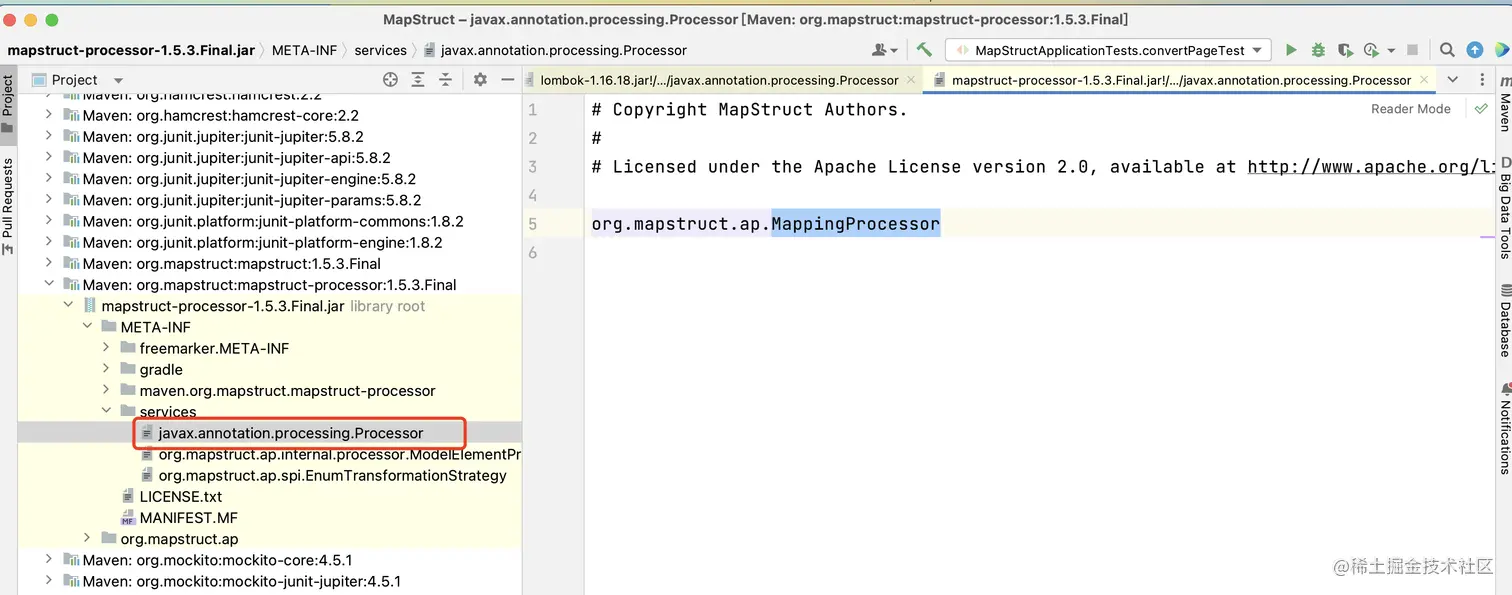The image size is (1512, 595).
Task: Select javax.annotation.processing.Processor file in the tree
Action: [x=291, y=433]
